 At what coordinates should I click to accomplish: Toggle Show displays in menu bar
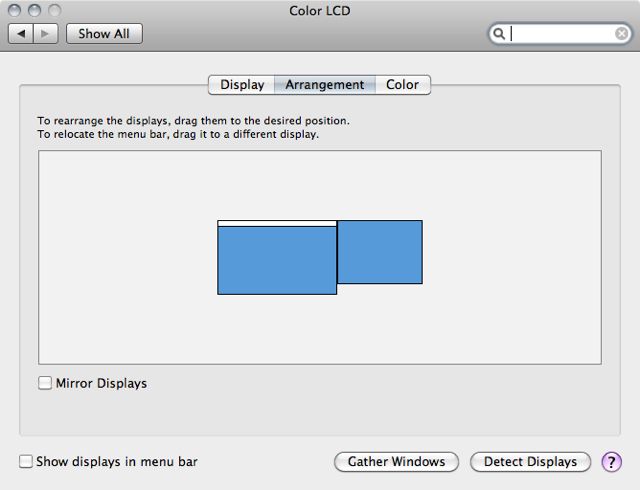[26, 461]
